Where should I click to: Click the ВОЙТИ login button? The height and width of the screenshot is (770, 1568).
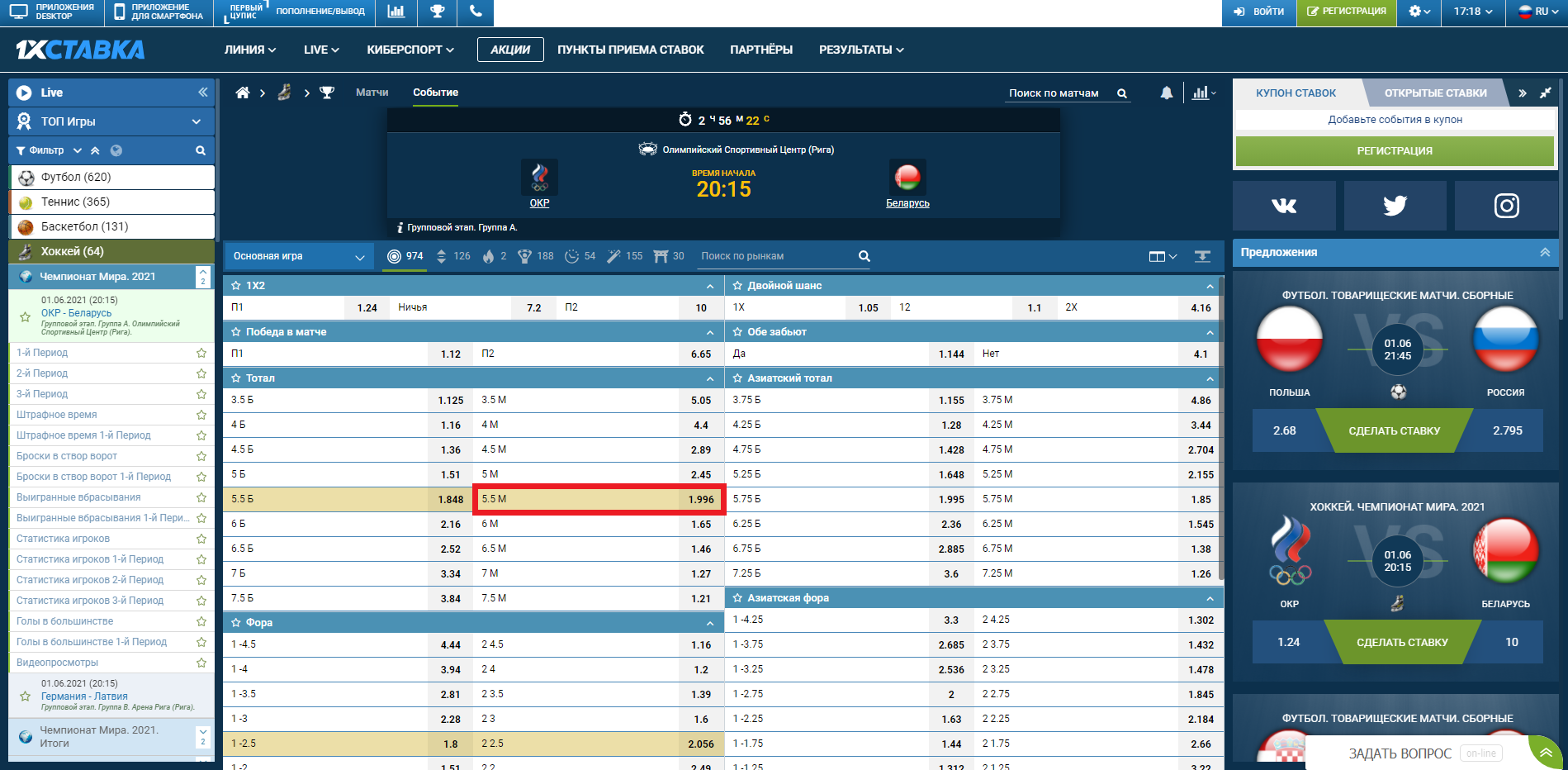pos(1259,12)
